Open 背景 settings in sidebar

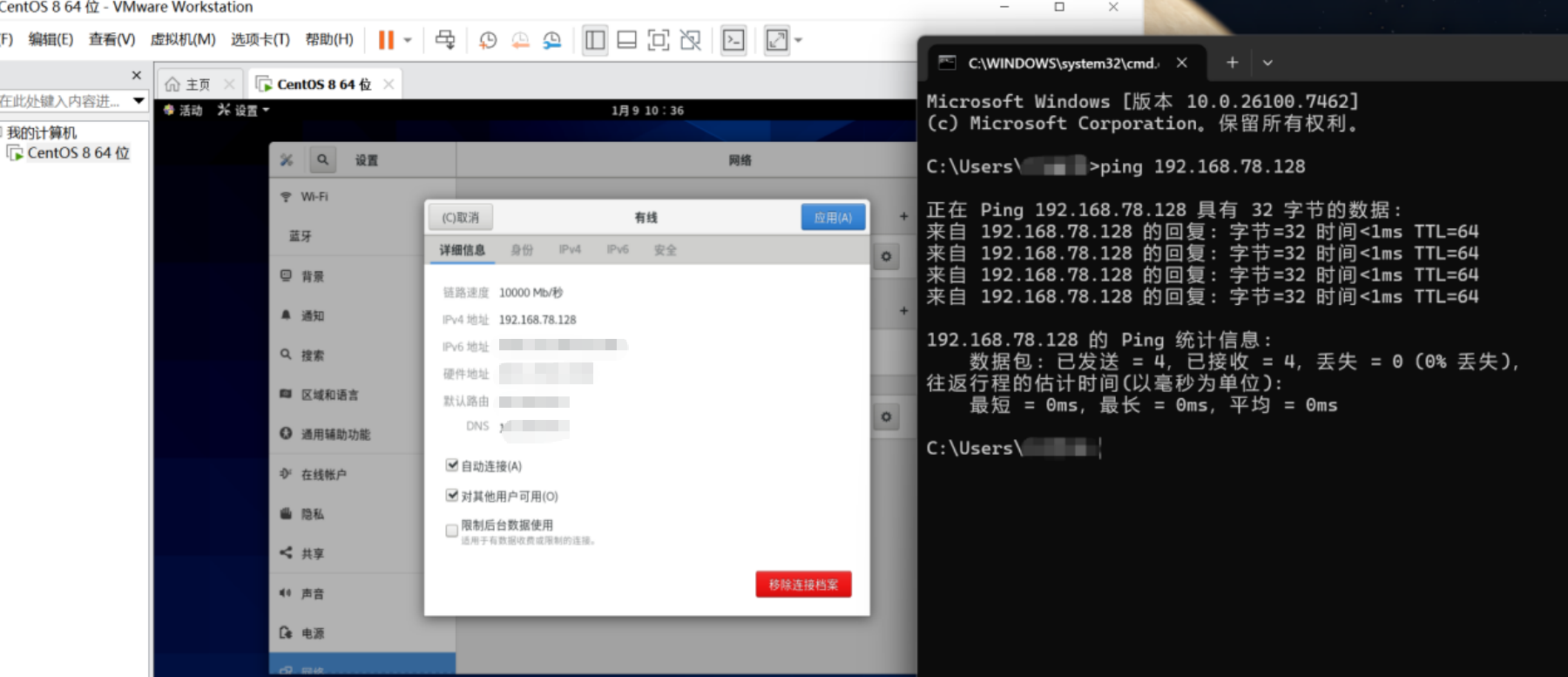tap(362, 276)
